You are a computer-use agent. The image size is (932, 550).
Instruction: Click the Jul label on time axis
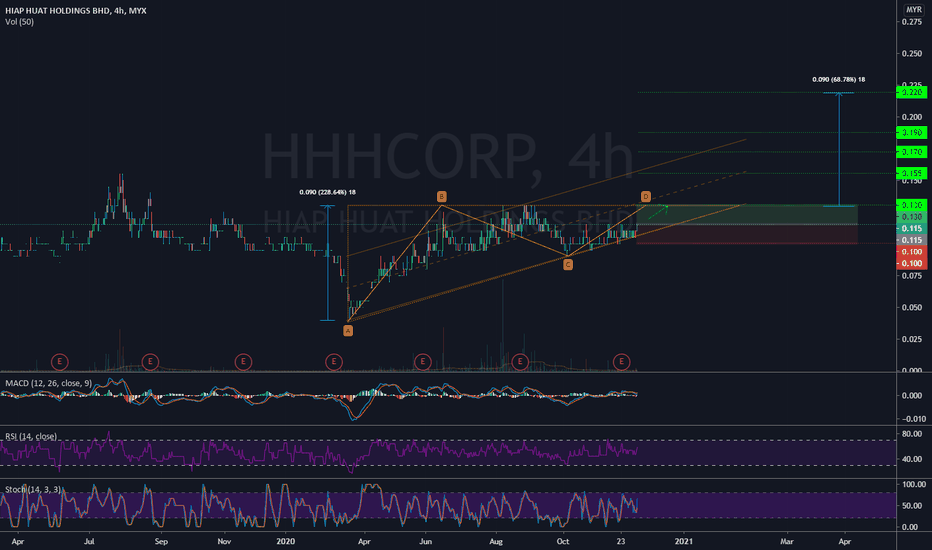pyautogui.click(x=89, y=541)
